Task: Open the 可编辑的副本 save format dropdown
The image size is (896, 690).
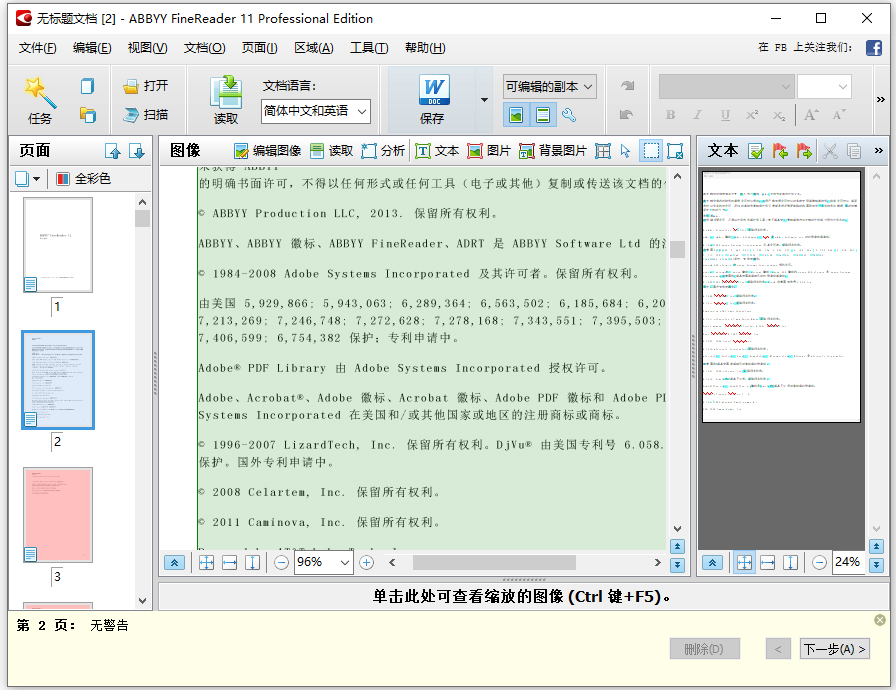Action: [549, 87]
